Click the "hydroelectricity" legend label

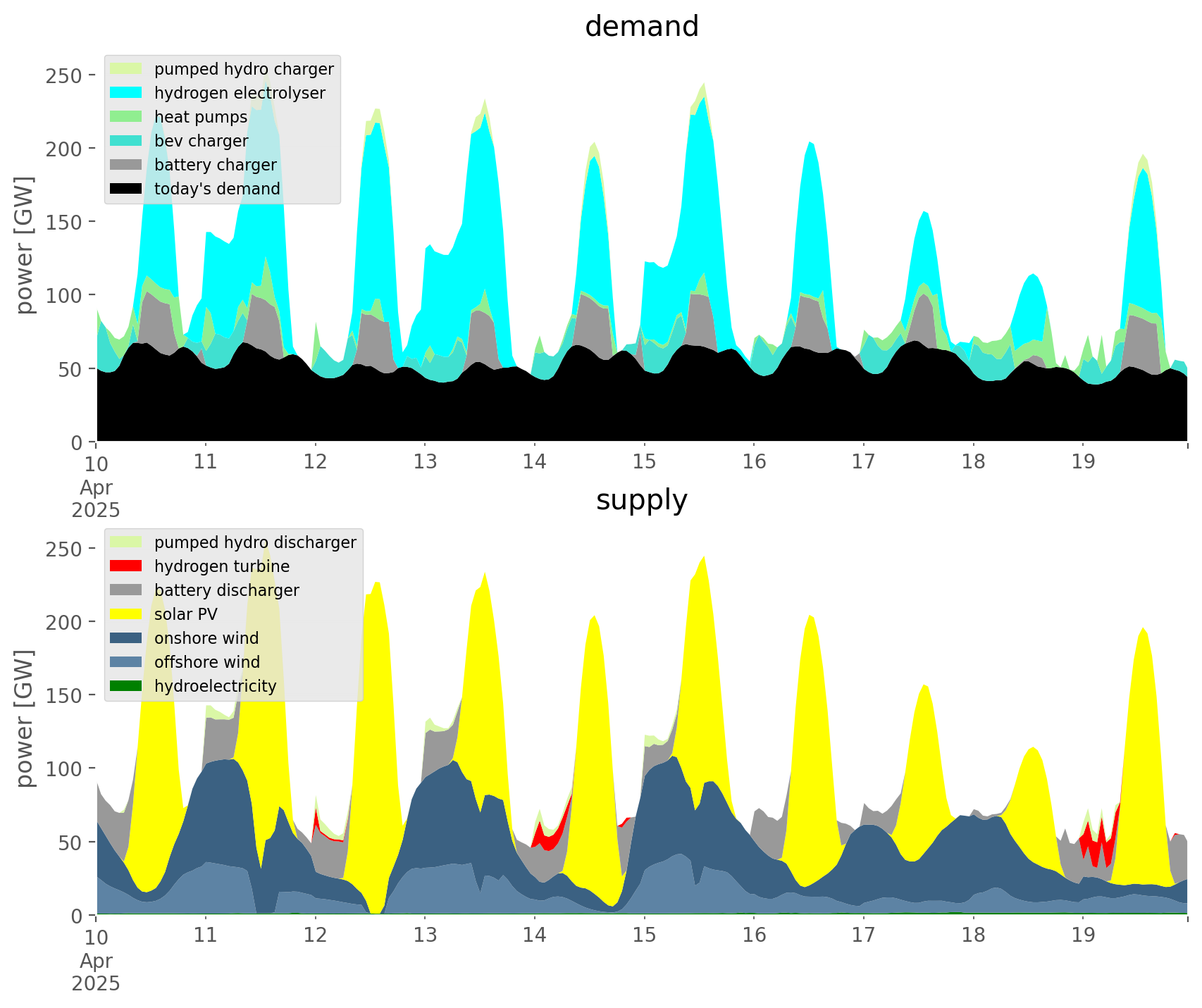point(216,687)
